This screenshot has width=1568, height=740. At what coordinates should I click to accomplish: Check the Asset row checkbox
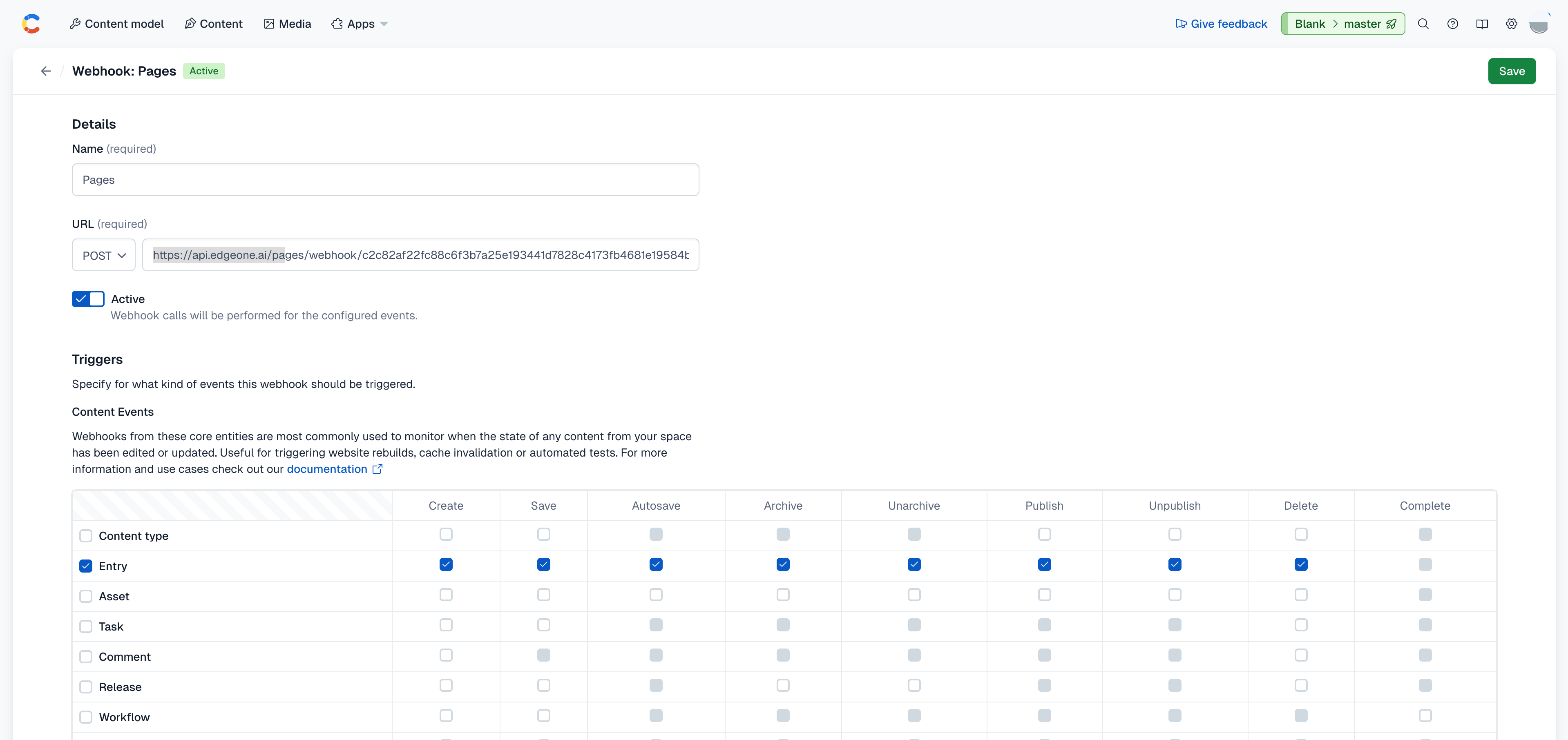[86, 596]
